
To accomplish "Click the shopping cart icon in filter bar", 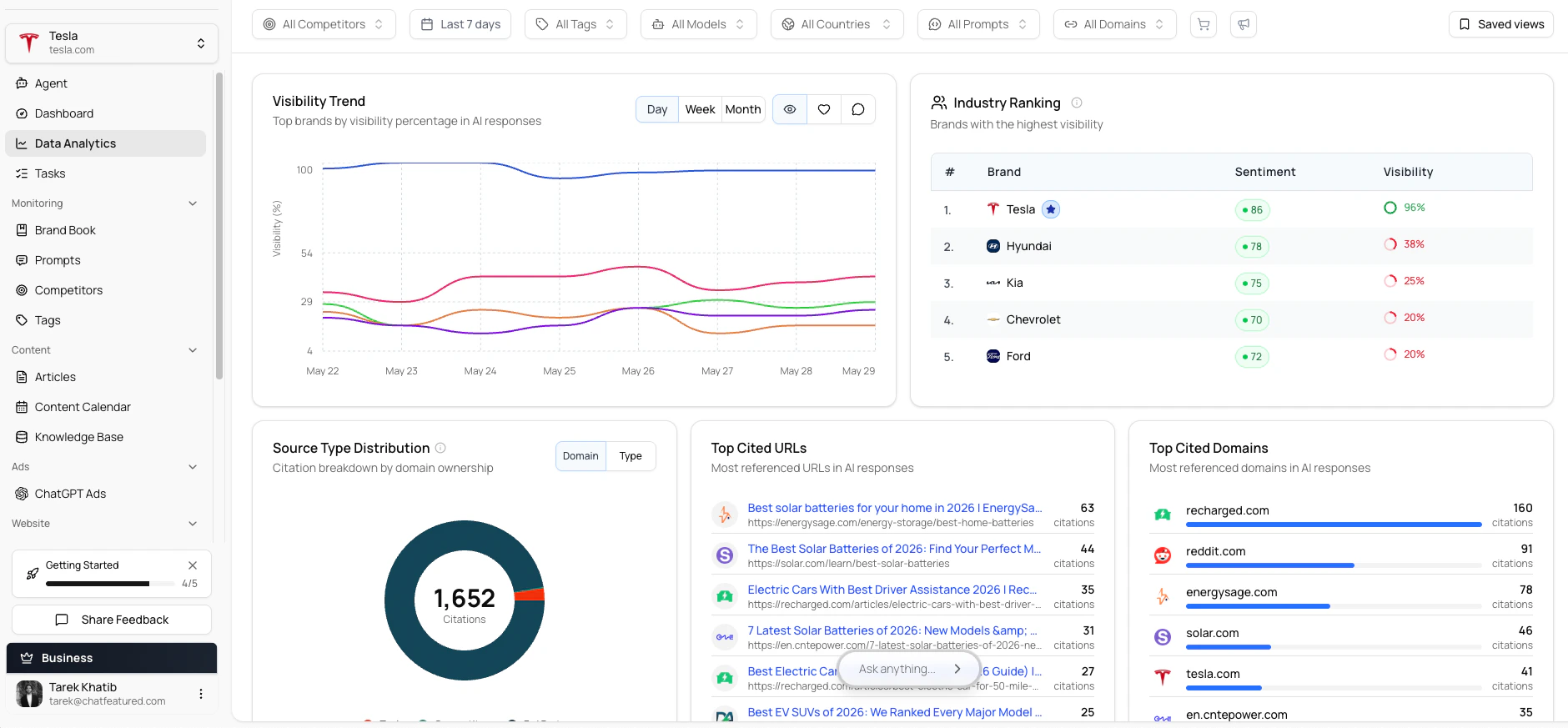I will coord(1204,24).
